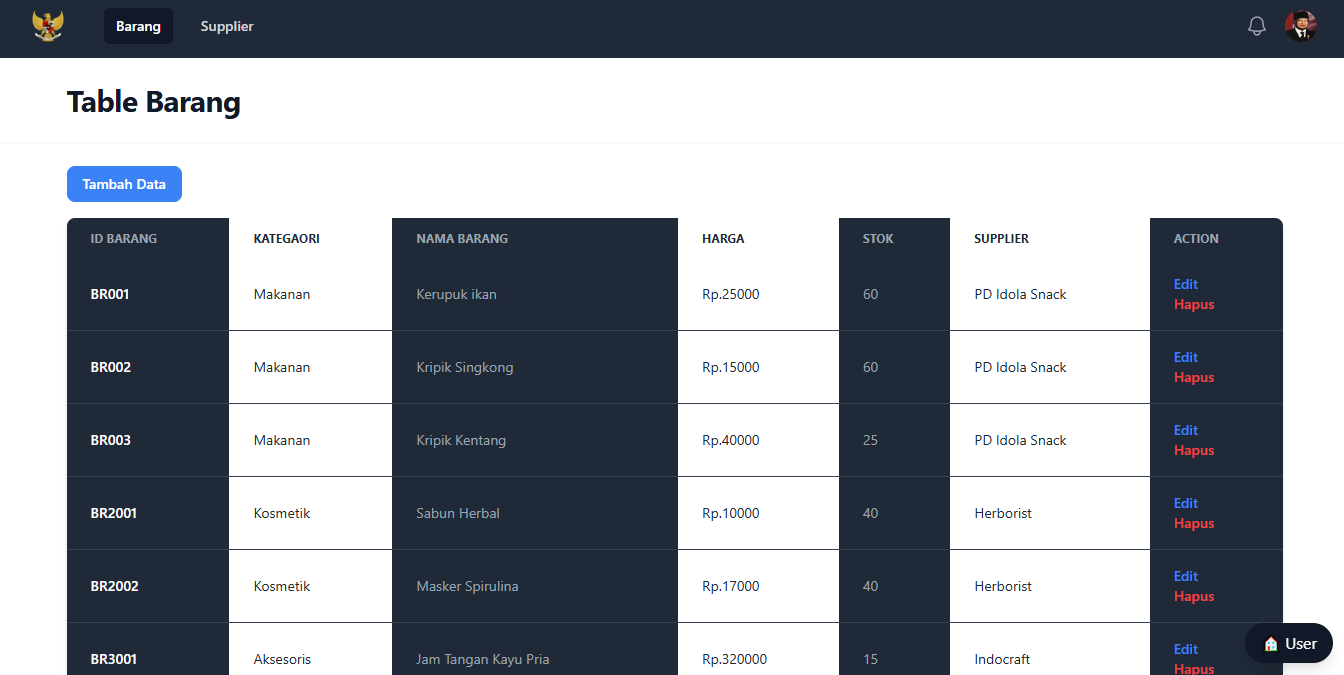
Task: Open the user profile avatar
Action: click(1300, 26)
